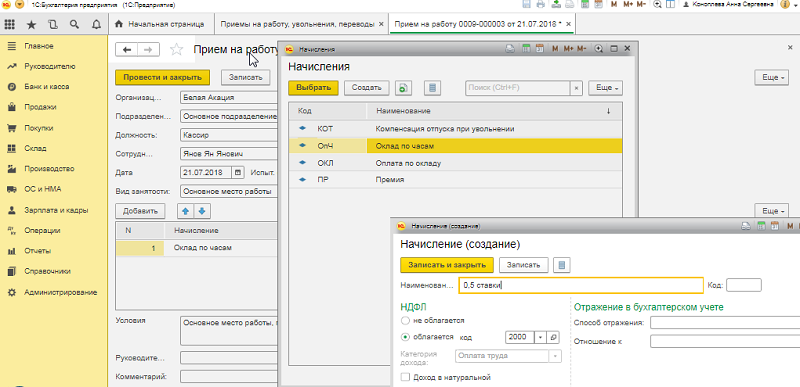Expand the Категория дохода dropdown

click(x=555, y=356)
